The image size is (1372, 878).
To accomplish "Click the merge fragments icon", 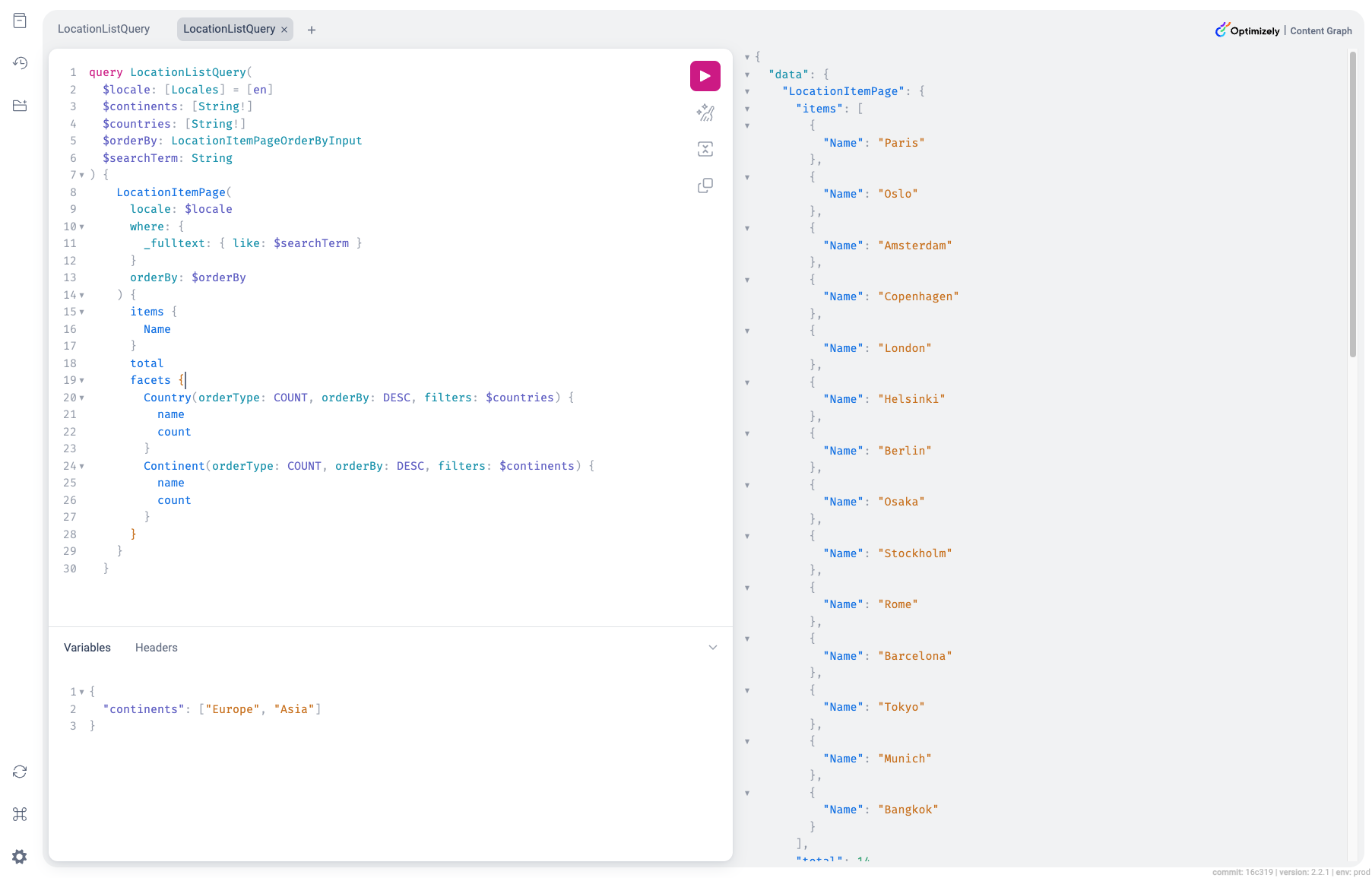I will [705, 149].
